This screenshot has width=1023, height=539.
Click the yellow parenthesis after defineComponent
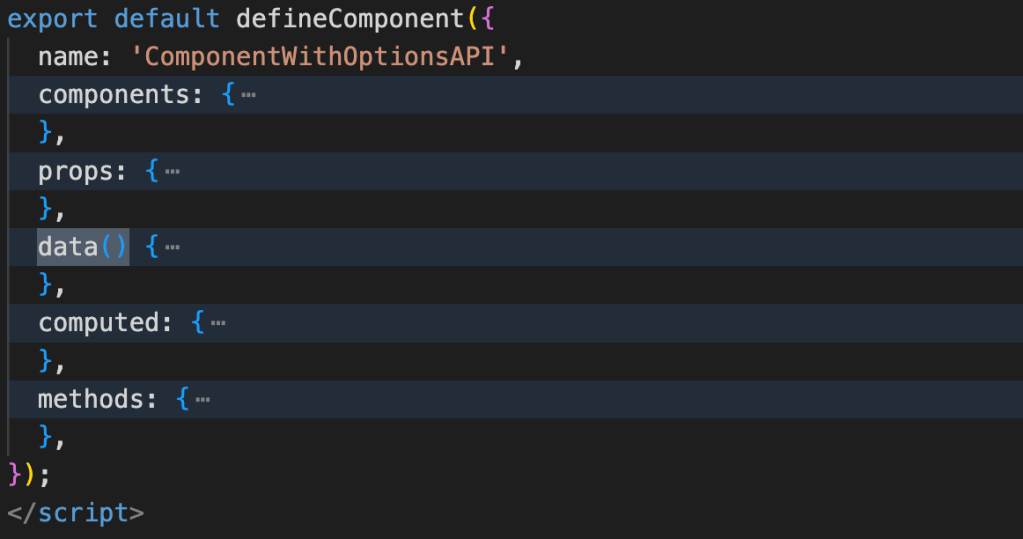tap(471, 20)
